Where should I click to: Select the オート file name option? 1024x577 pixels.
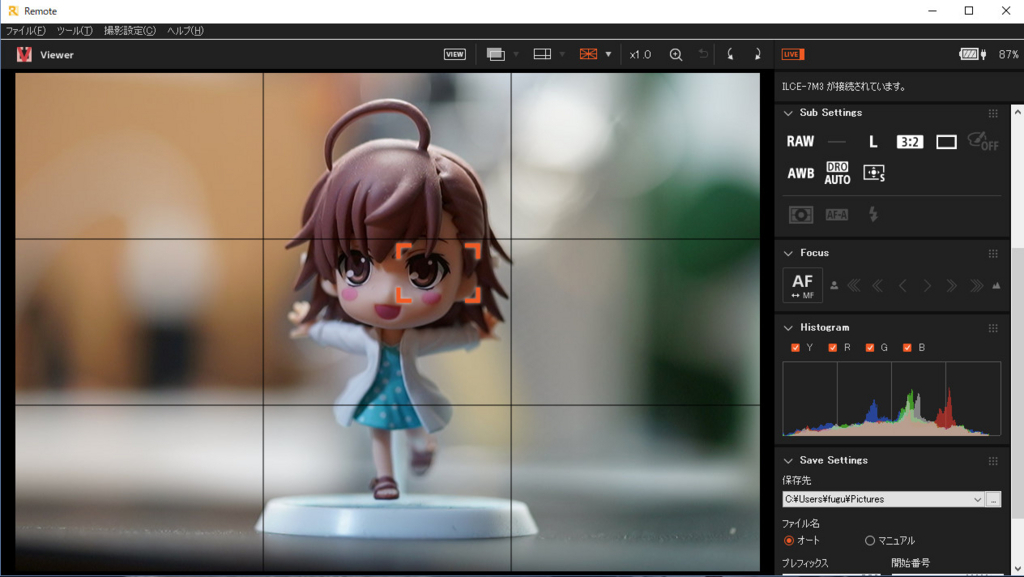pyautogui.click(x=789, y=540)
